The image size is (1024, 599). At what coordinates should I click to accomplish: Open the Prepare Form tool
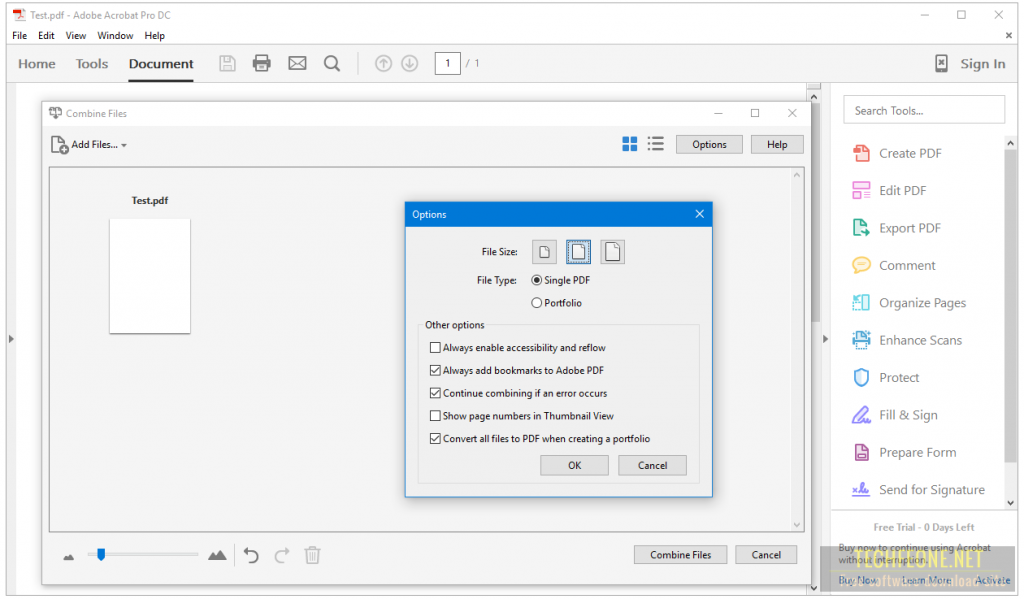pyautogui.click(x=904, y=452)
